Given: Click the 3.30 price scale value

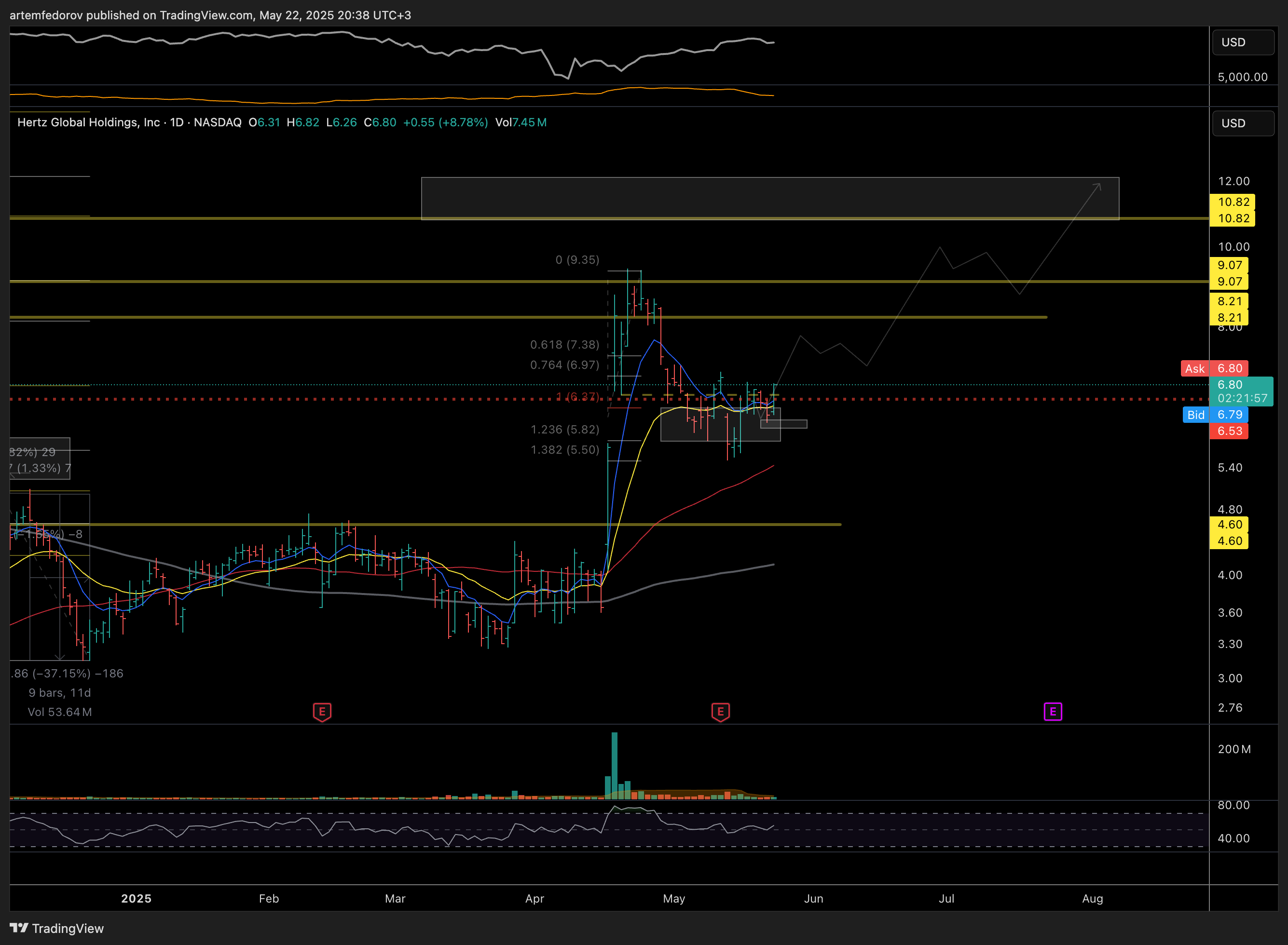Looking at the screenshot, I should (x=1230, y=644).
